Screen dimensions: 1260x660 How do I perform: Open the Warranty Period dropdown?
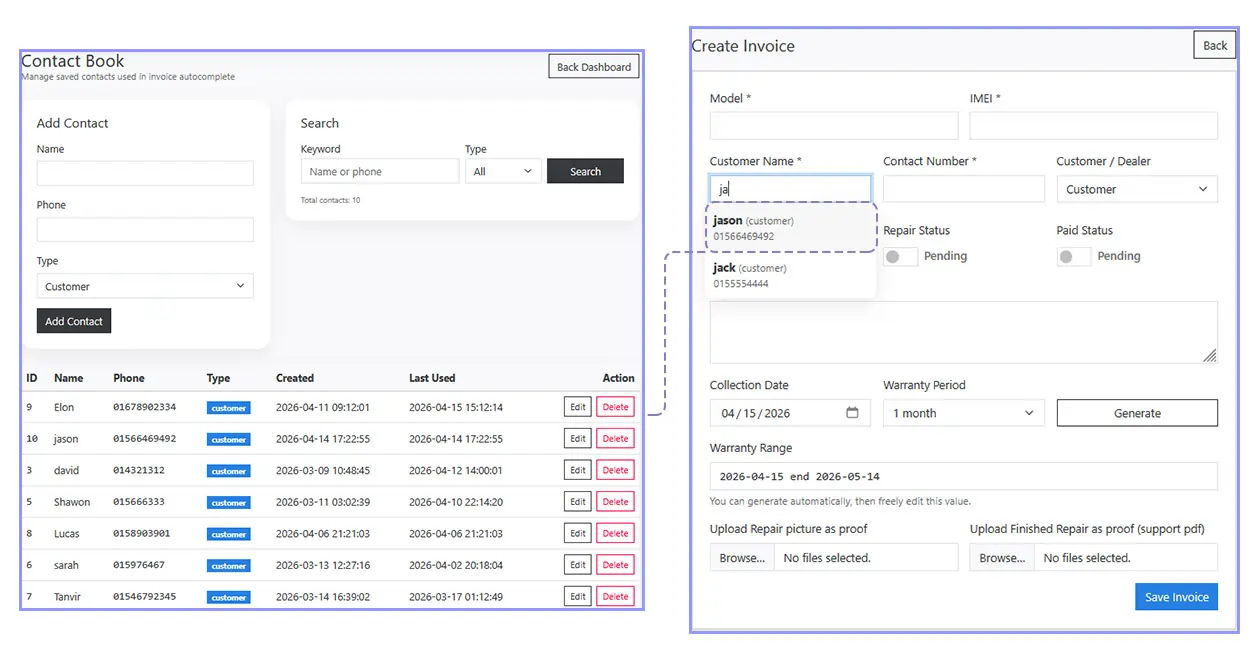click(x=963, y=412)
